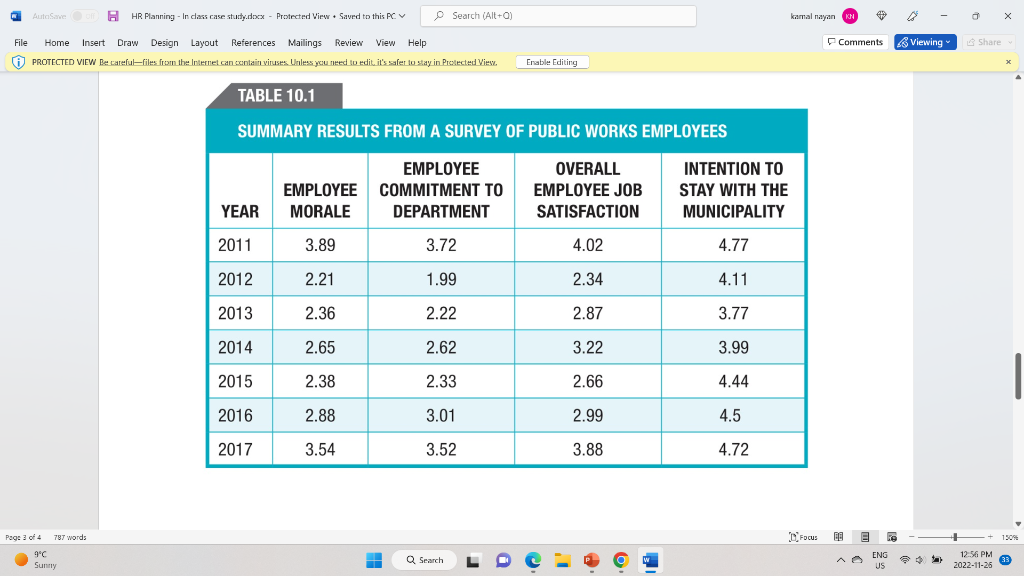This screenshot has height=576, width=1024.
Task: Click the zoom out minus button
Action: pos(912,537)
